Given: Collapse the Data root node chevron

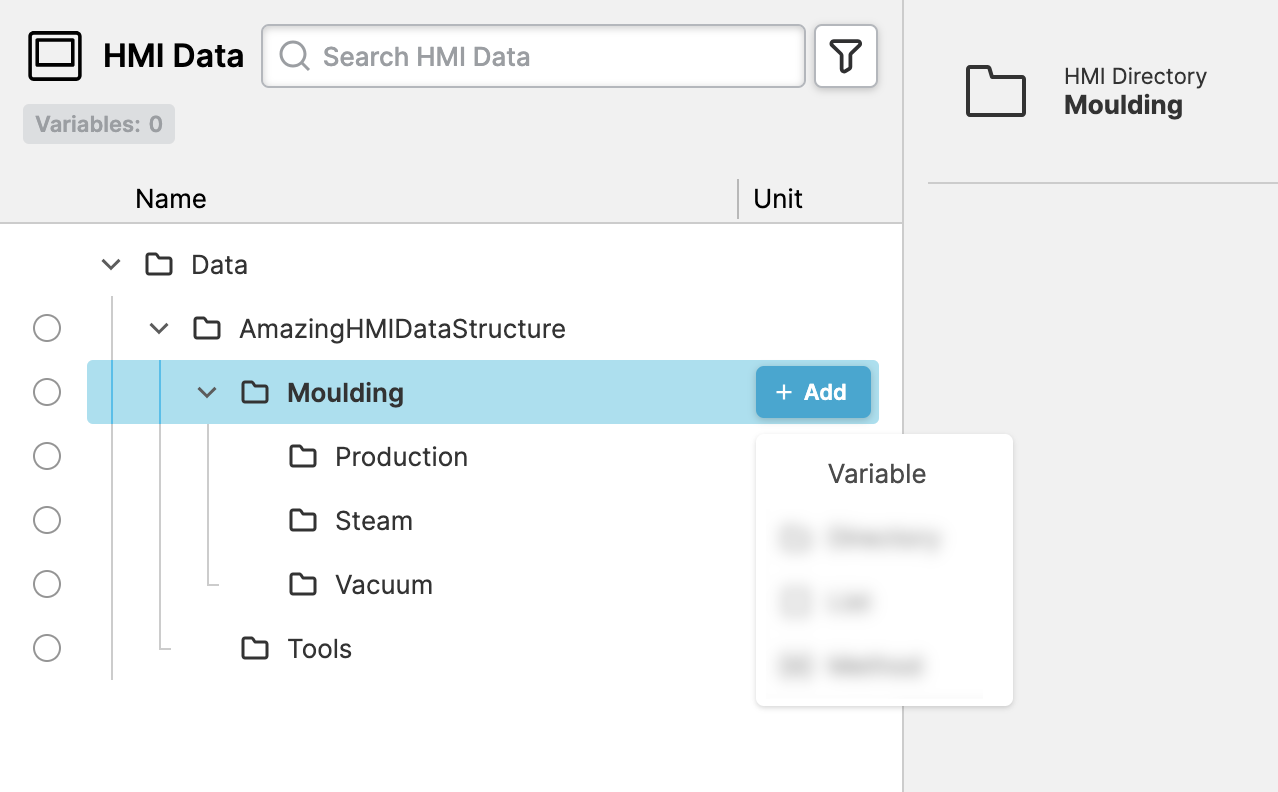Looking at the screenshot, I should click(x=111, y=265).
